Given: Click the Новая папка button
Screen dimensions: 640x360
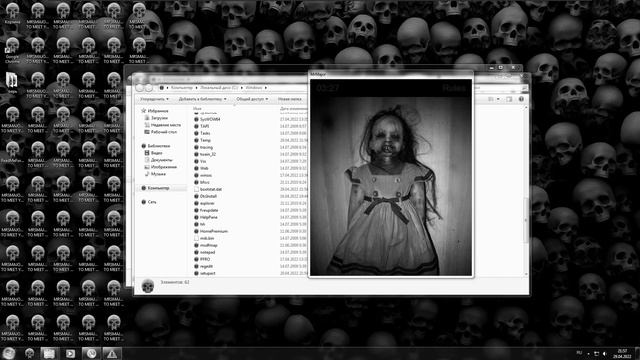Looking at the screenshot, I should pos(290,99).
